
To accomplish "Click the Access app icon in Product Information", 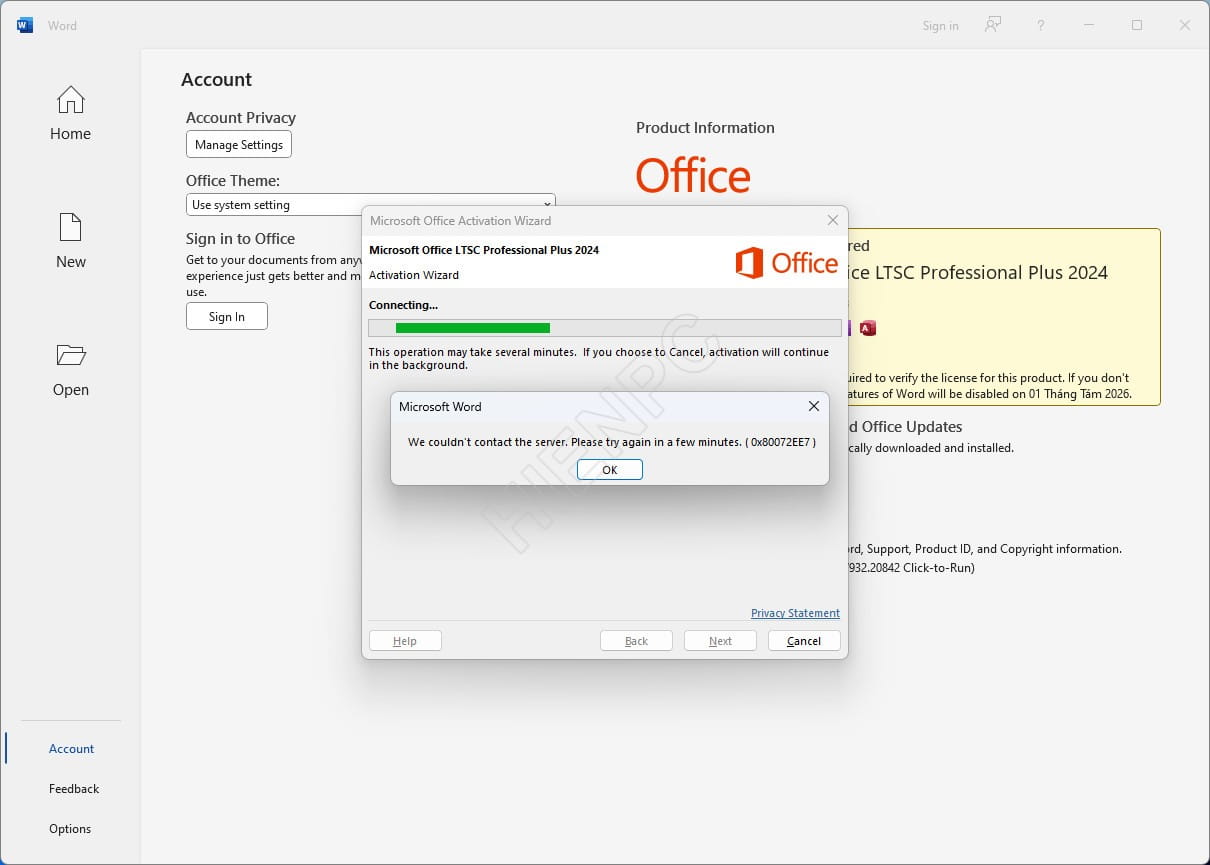I will [x=868, y=328].
